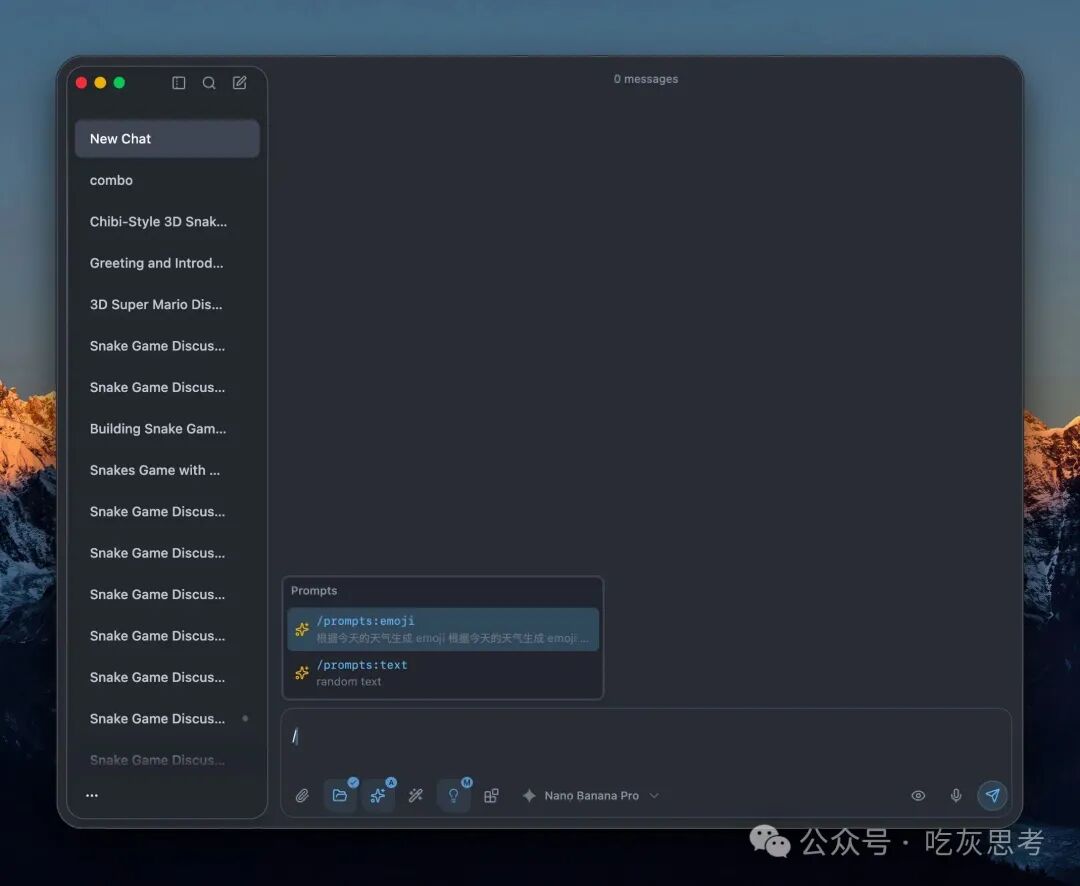Open the combo chat
Screen dimensions: 1080x886
(167, 180)
